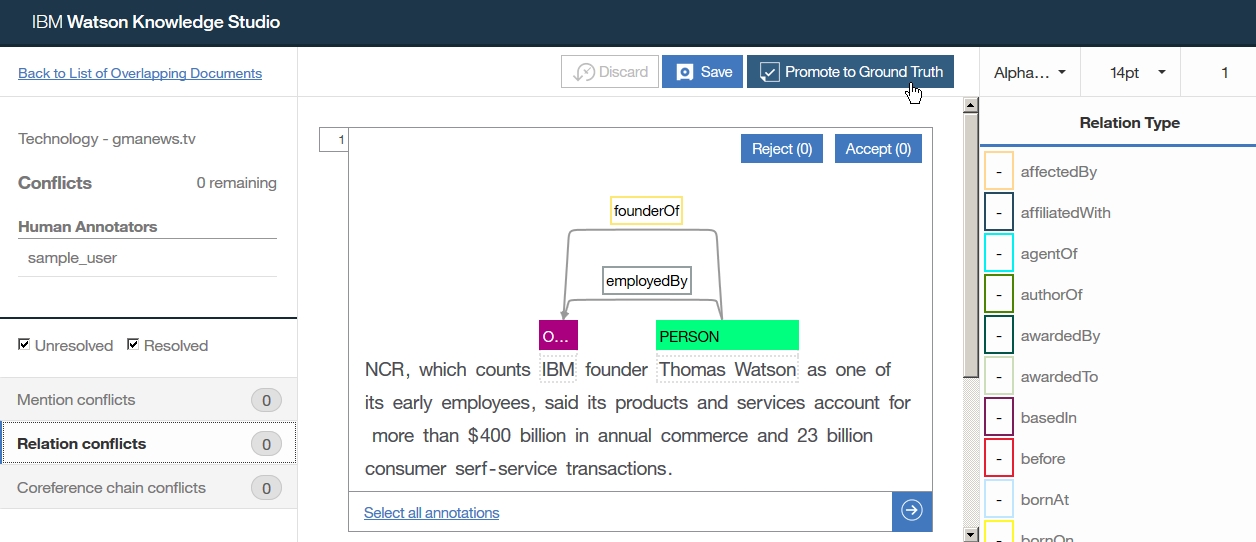Click the affiliatedWith relation name
Viewport: 1256px width, 542px height.
[1065, 213]
